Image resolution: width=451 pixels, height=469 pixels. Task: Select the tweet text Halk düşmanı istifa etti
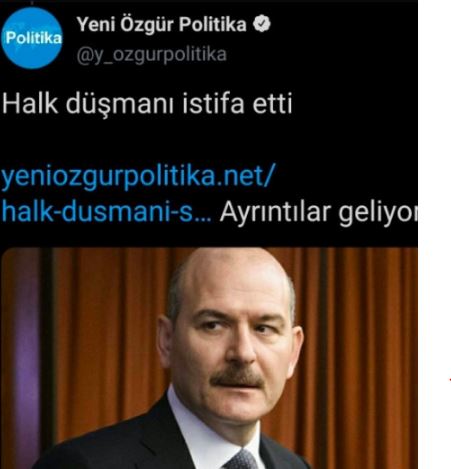point(147,104)
